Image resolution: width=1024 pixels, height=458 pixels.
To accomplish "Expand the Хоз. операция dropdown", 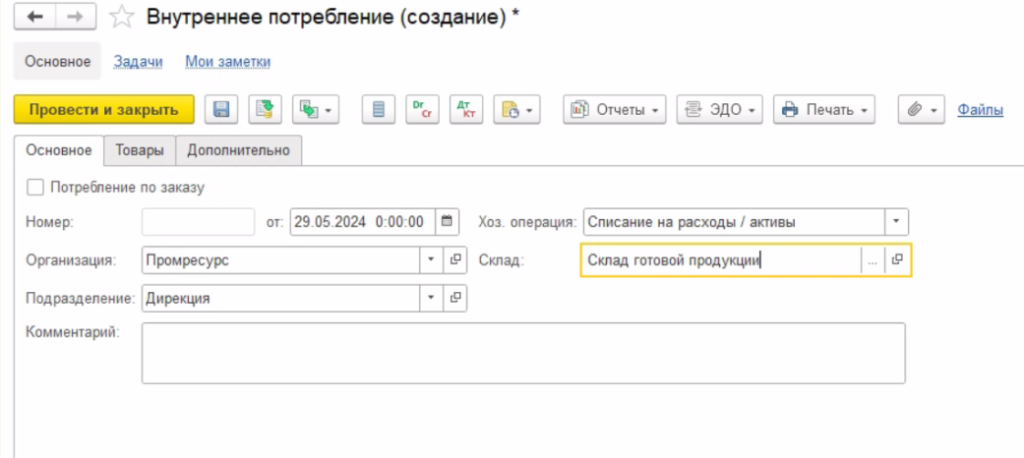I will [896, 221].
